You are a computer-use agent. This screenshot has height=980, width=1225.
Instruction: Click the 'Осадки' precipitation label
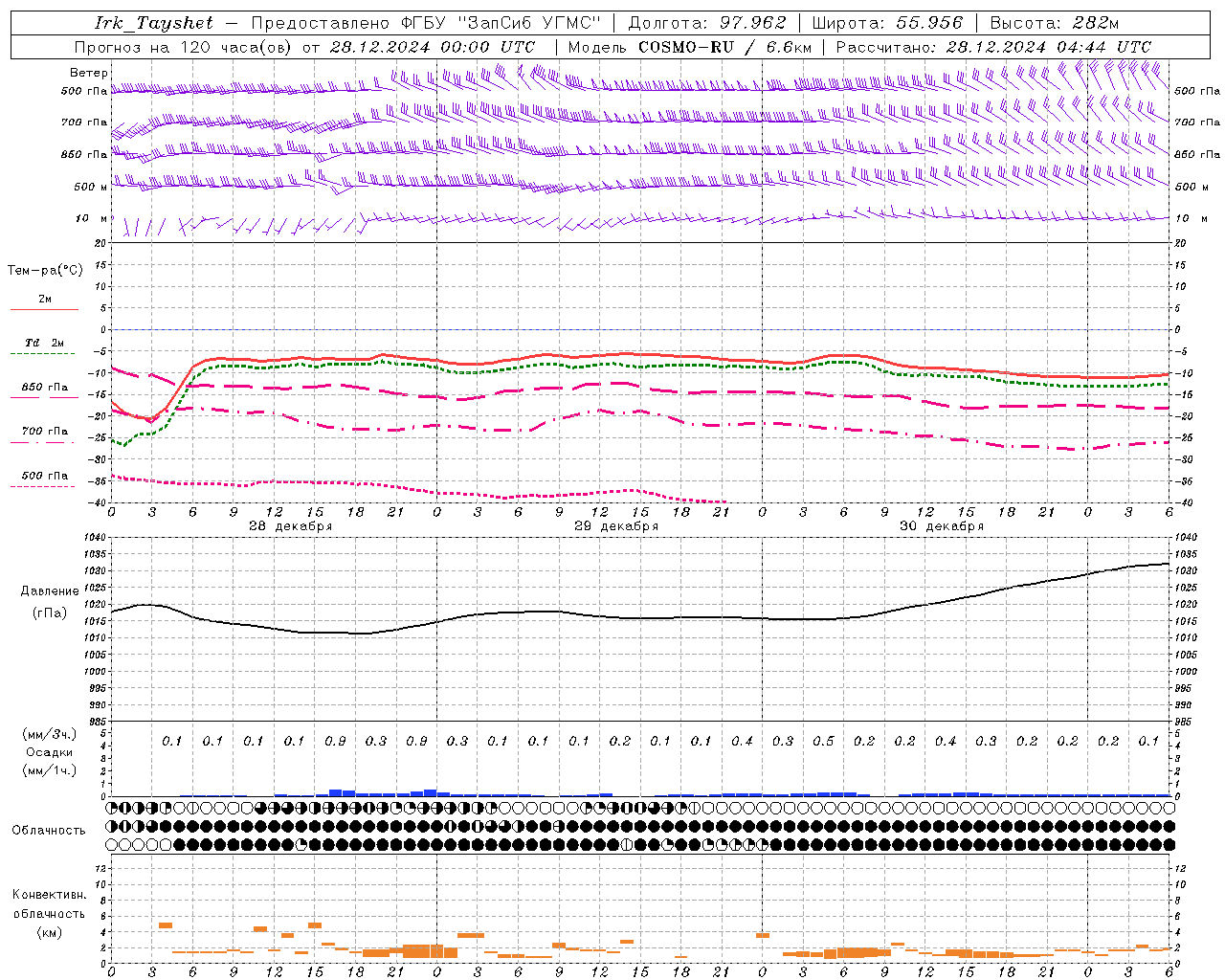point(50,752)
